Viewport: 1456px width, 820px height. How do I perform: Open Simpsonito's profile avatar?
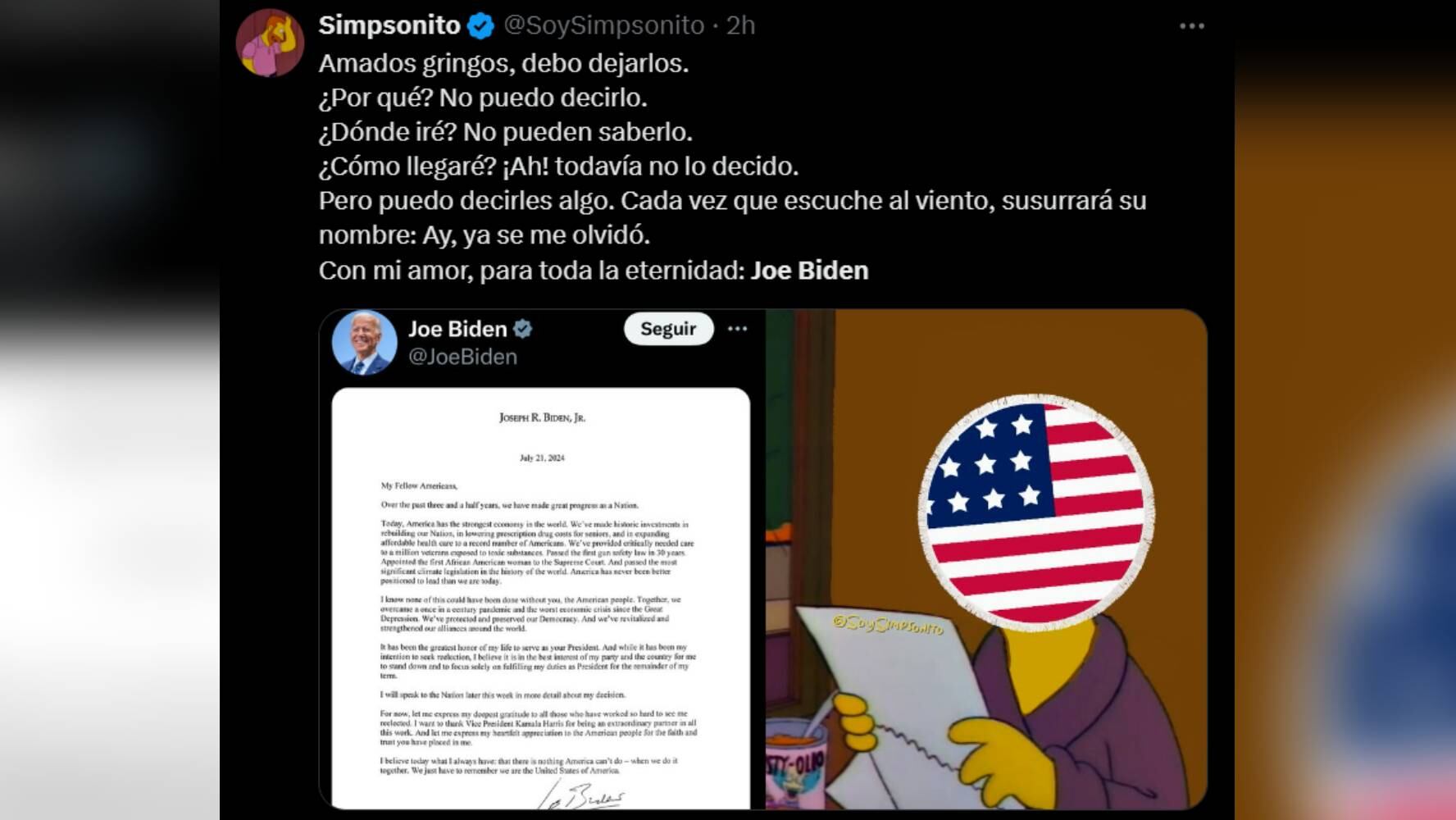click(x=270, y=43)
